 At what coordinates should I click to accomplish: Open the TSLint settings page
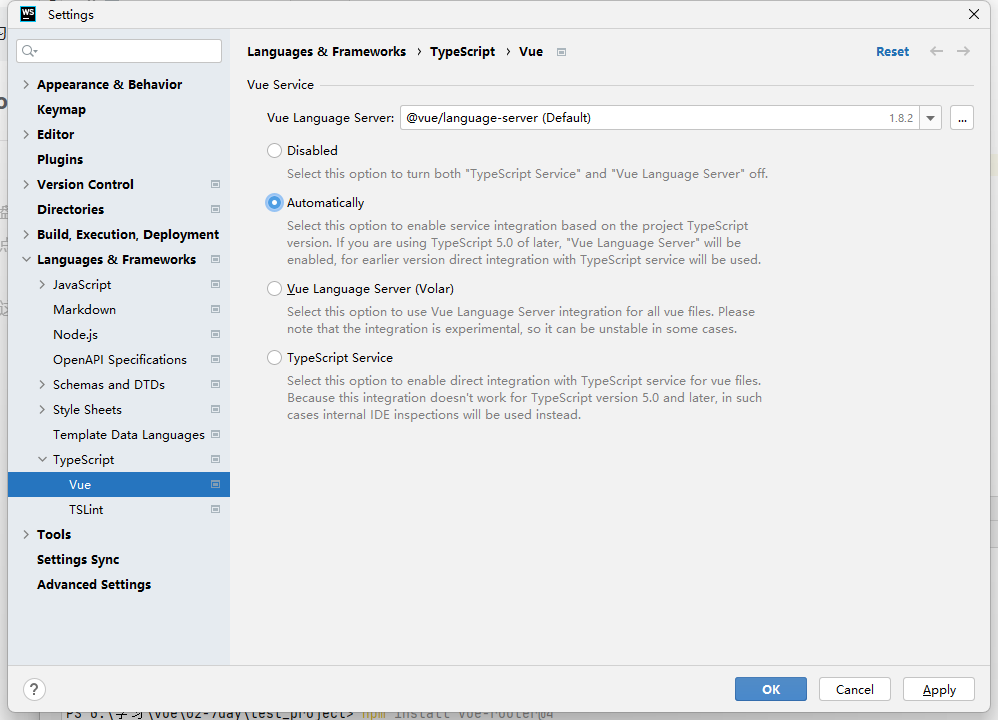tap(86, 510)
